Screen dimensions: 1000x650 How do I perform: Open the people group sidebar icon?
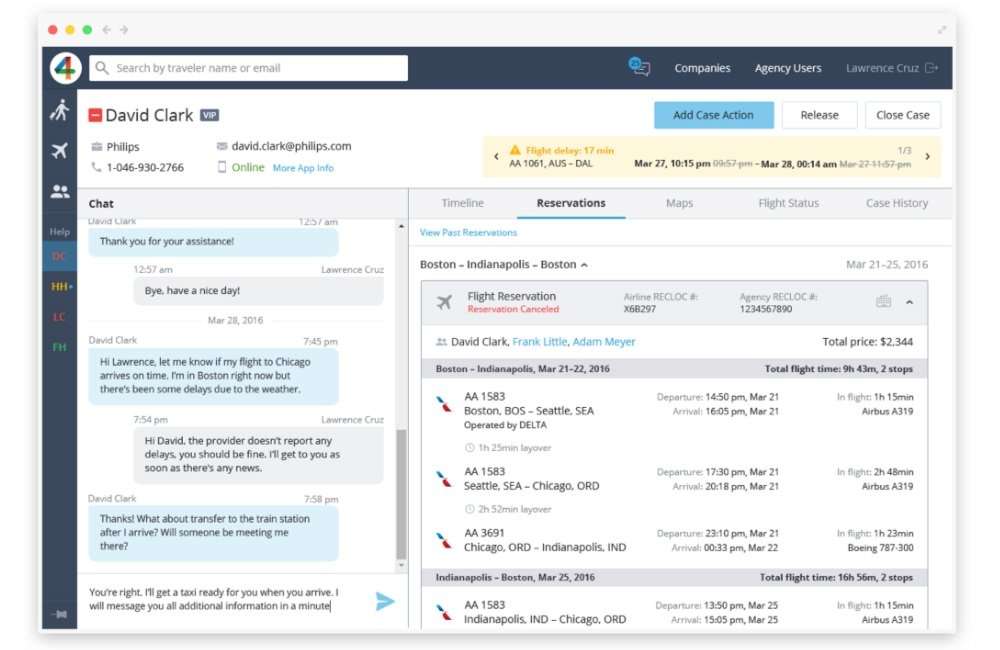(x=60, y=191)
